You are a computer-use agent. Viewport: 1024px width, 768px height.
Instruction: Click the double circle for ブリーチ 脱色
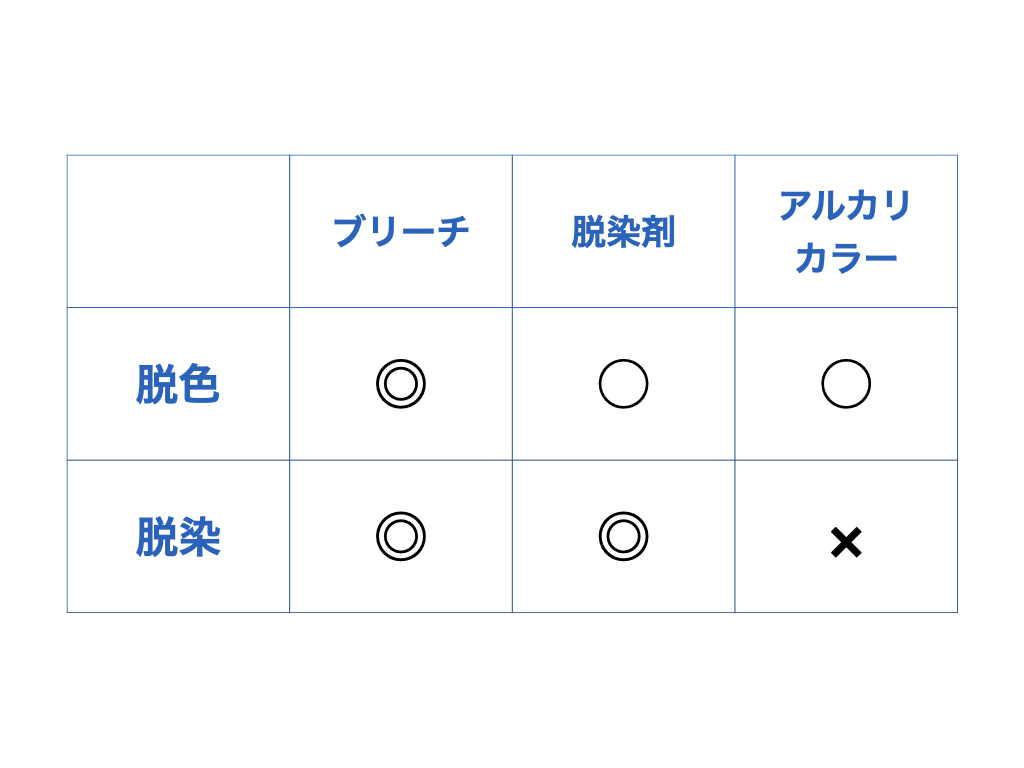click(x=401, y=384)
